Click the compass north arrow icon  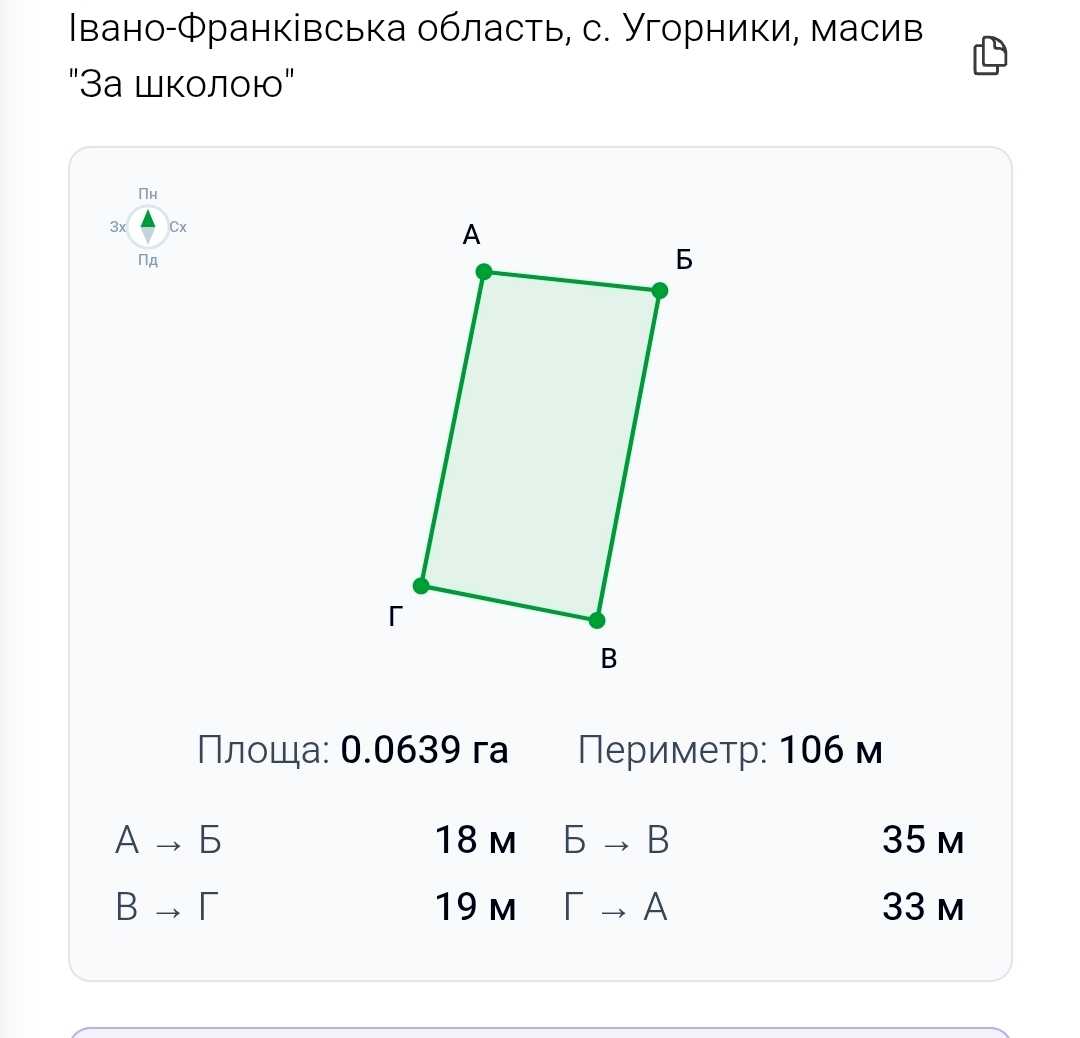(x=147, y=227)
